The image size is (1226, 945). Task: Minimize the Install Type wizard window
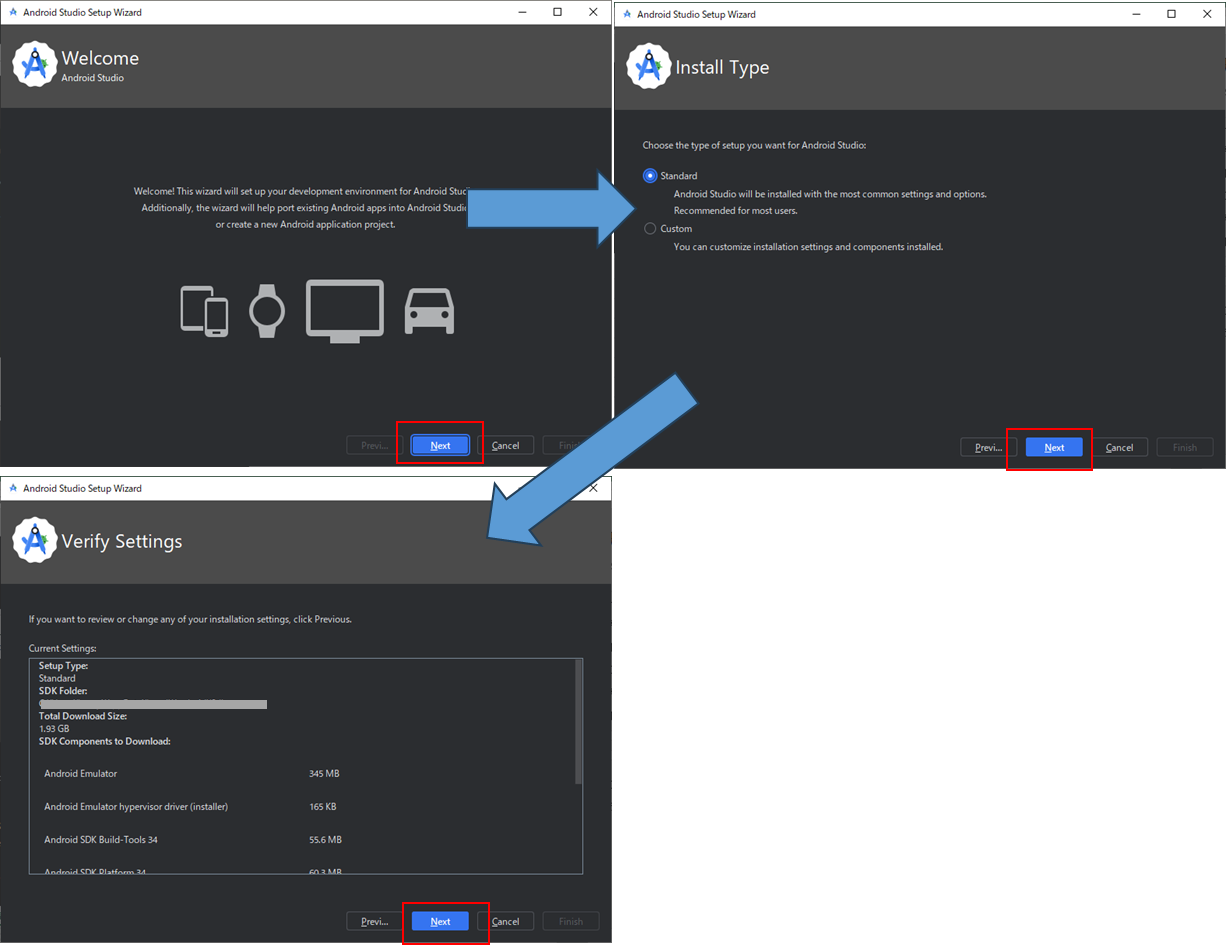1137,14
